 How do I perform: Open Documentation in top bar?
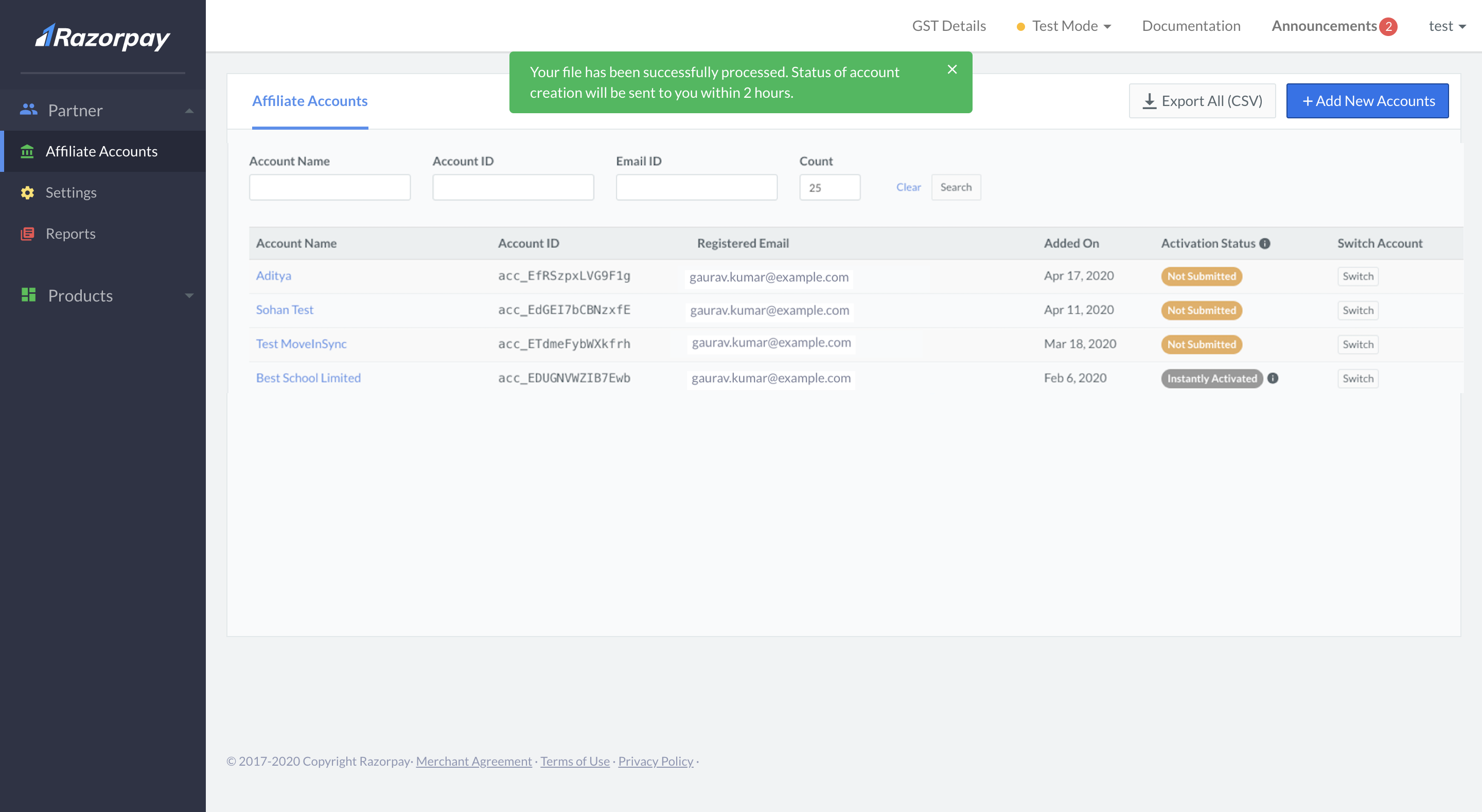pos(1191,26)
